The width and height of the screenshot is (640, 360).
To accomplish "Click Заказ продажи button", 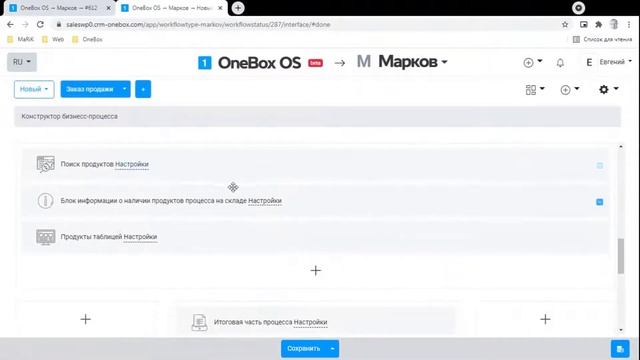I will tap(90, 89).
